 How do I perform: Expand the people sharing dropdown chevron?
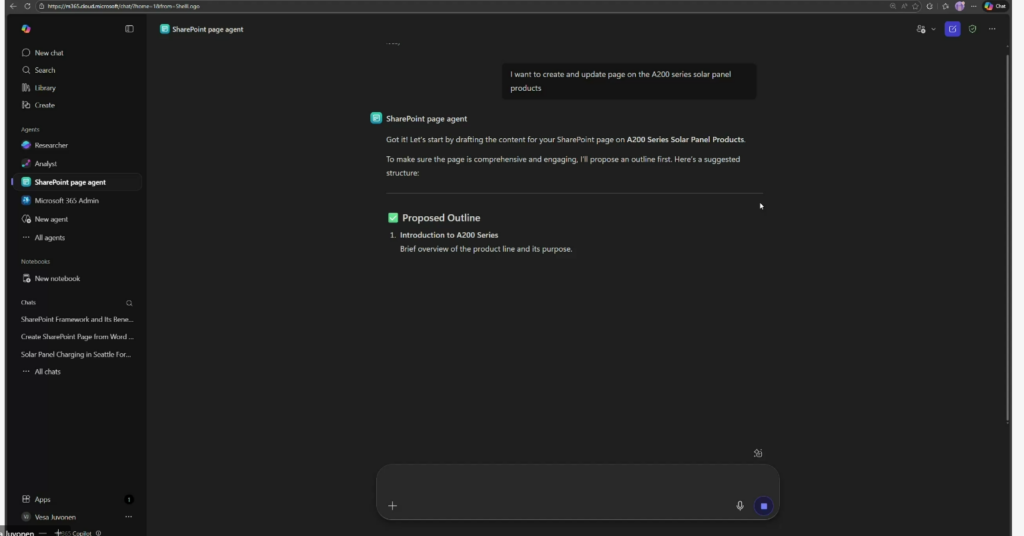coord(933,29)
